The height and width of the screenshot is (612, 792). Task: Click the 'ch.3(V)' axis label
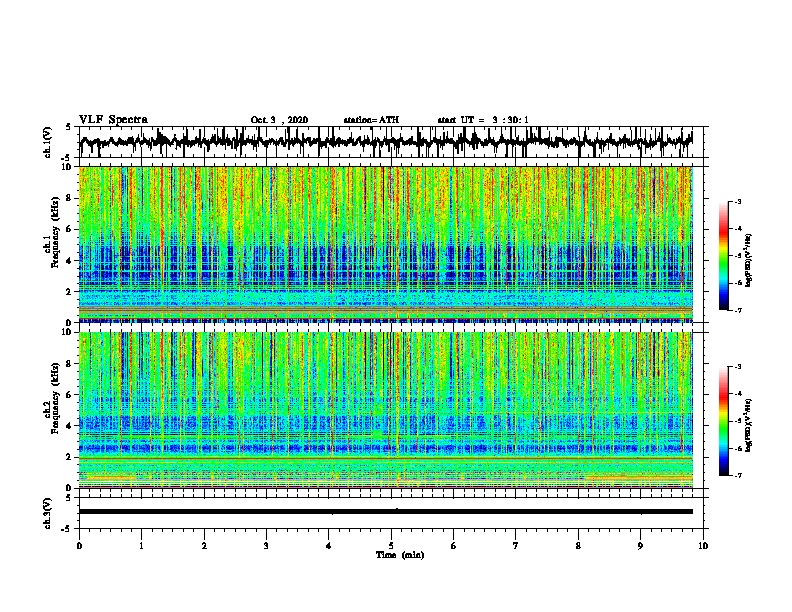[47, 513]
